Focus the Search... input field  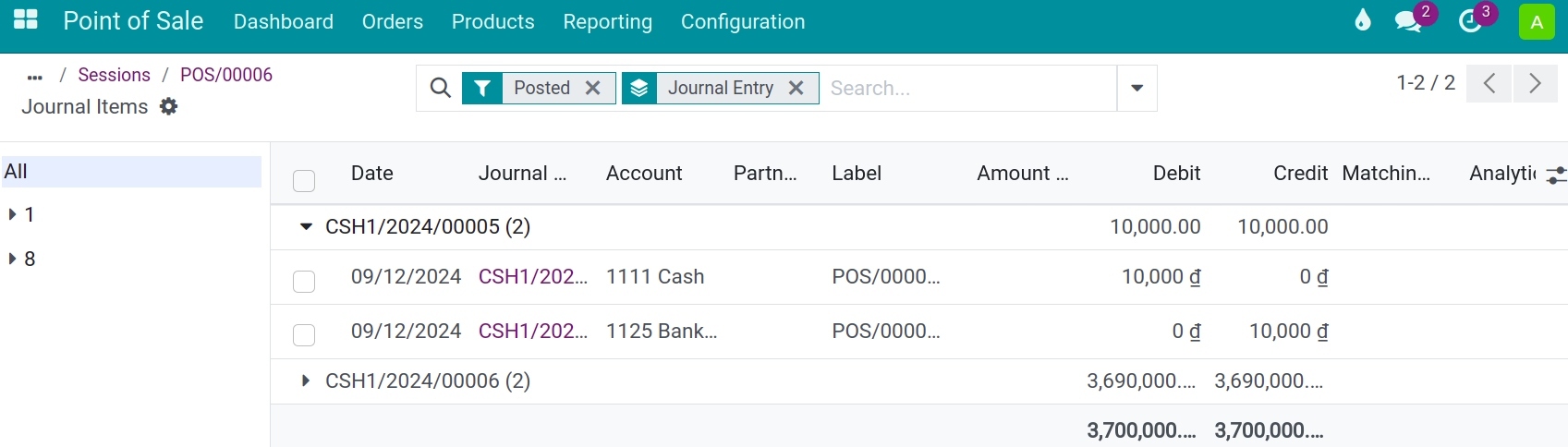968,88
